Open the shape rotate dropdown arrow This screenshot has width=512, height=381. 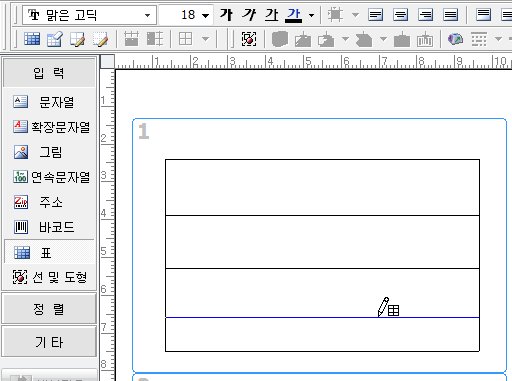345,39
